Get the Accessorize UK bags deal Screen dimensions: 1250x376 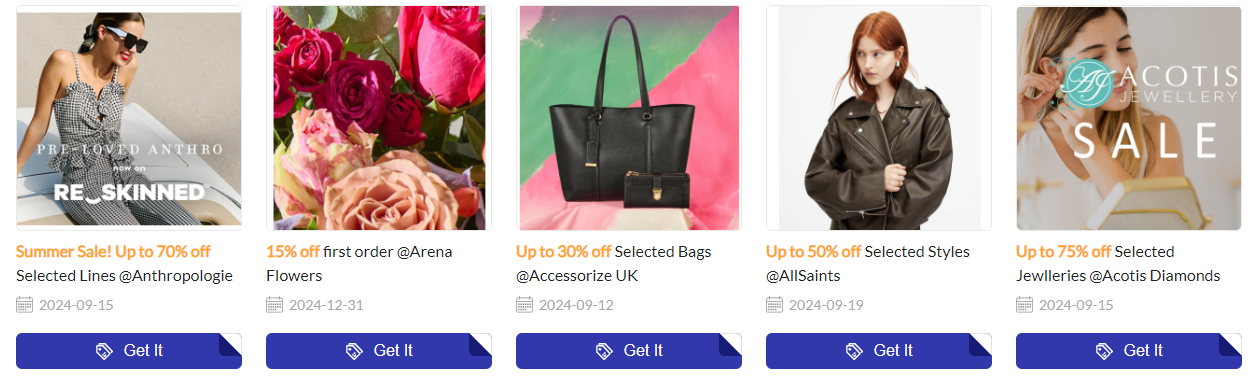629,351
